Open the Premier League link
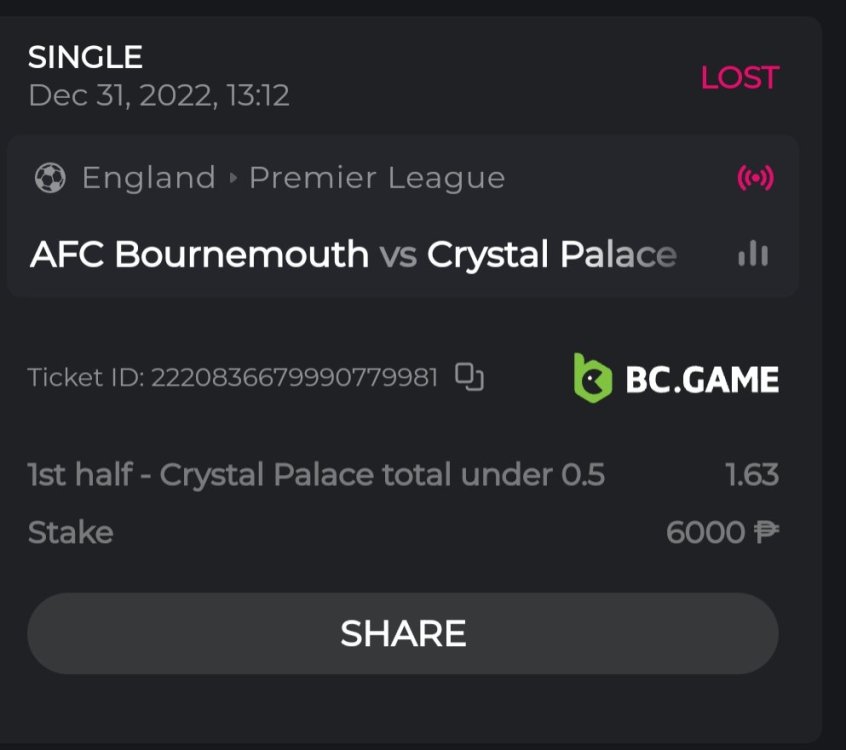Viewport: 846px width, 750px height. (x=377, y=178)
